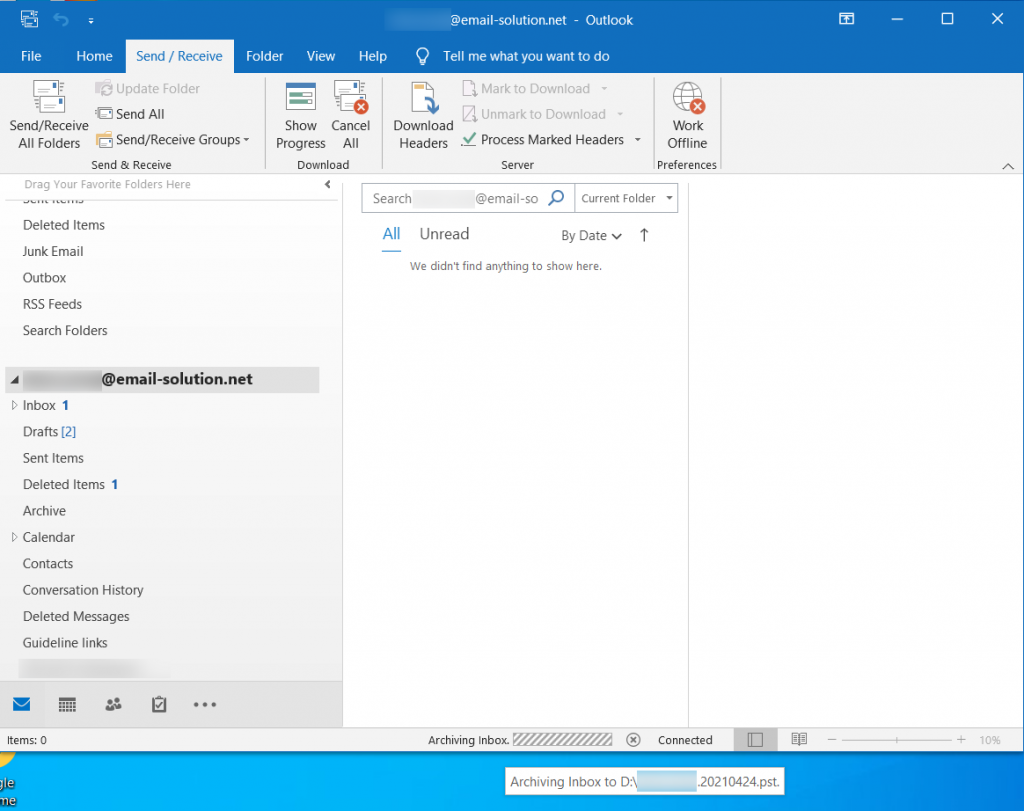Select the All messages filter
Screen dimensions: 1024x811
click(x=391, y=234)
